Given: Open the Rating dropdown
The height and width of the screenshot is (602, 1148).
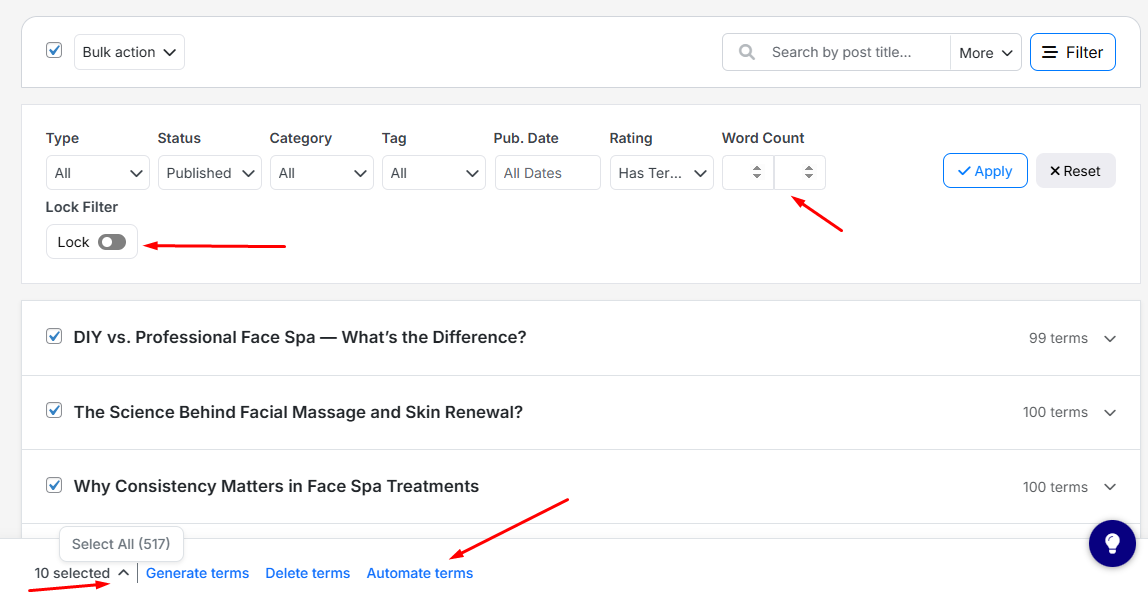Looking at the screenshot, I should (661, 173).
